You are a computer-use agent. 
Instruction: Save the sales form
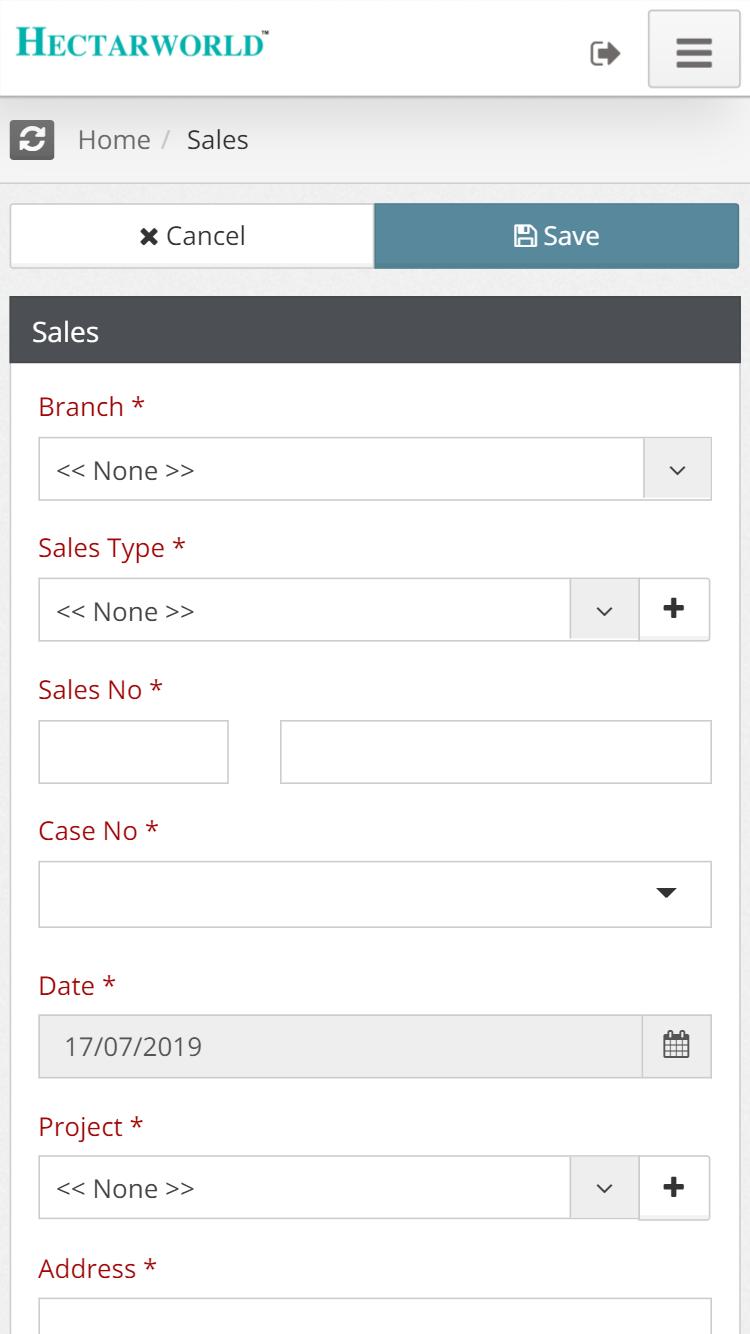point(557,236)
